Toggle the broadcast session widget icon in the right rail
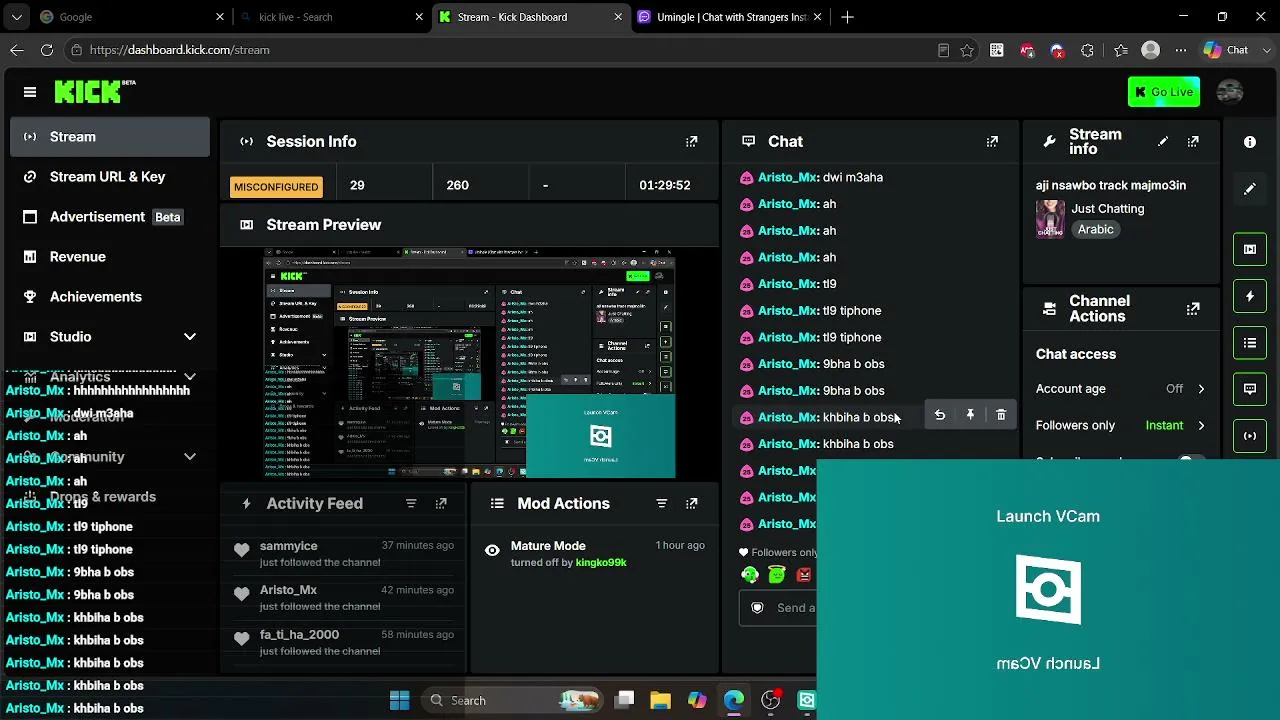The width and height of the screenshot is (1280, 720). [1250, 436]
